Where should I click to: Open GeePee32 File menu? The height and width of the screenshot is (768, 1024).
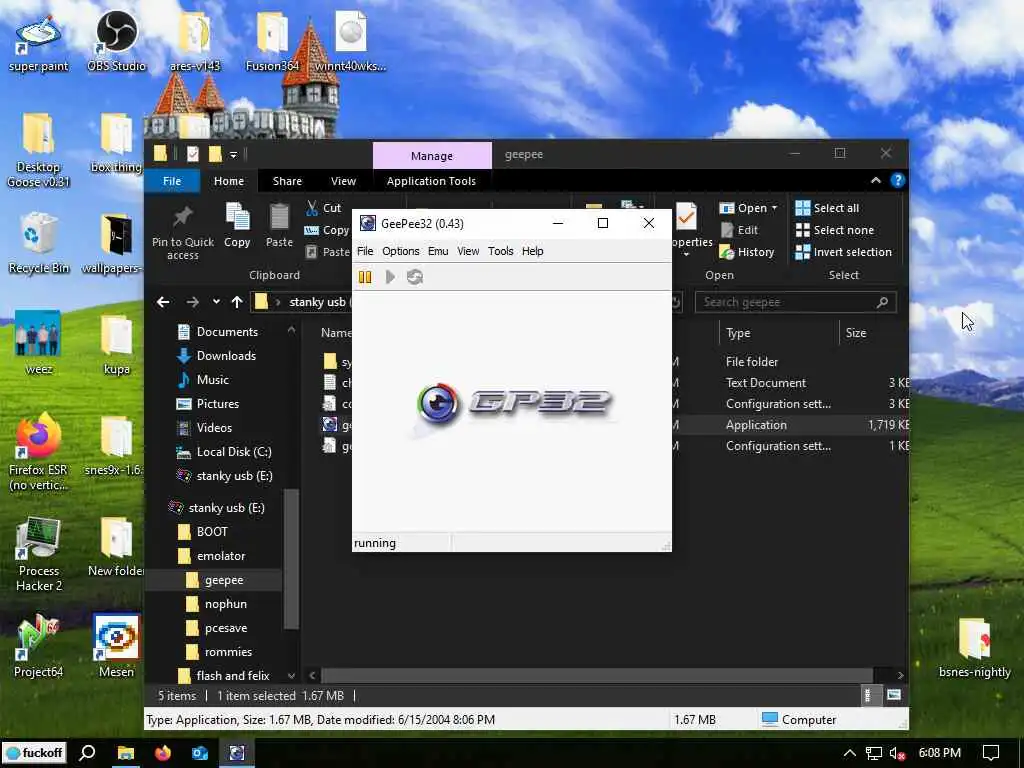click(365, 251)
